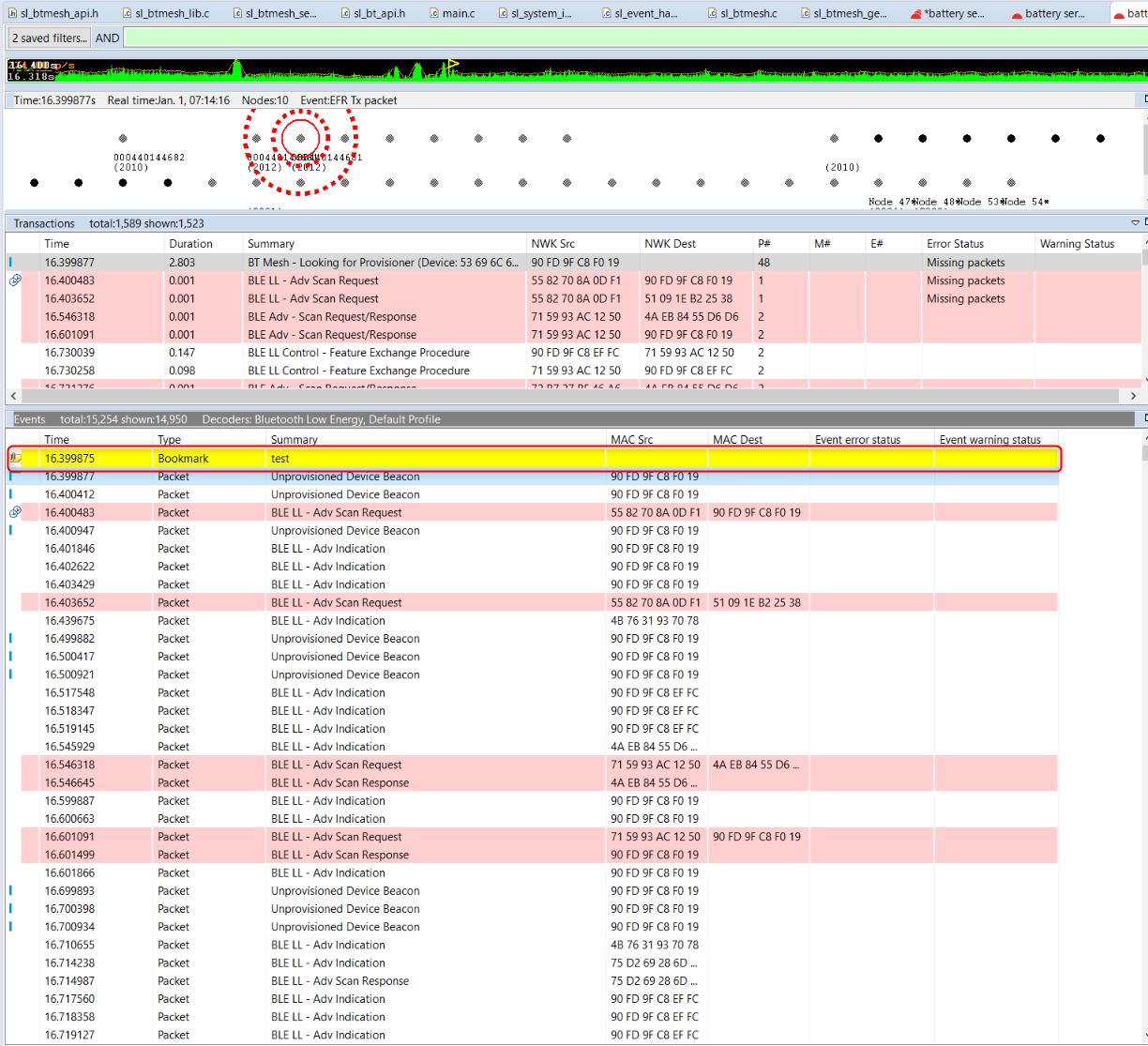Image resolution: width=1148 pixels, height=1046 pixels.
Task: Open the 2 saved filters button
Action: tap(48, 38)
